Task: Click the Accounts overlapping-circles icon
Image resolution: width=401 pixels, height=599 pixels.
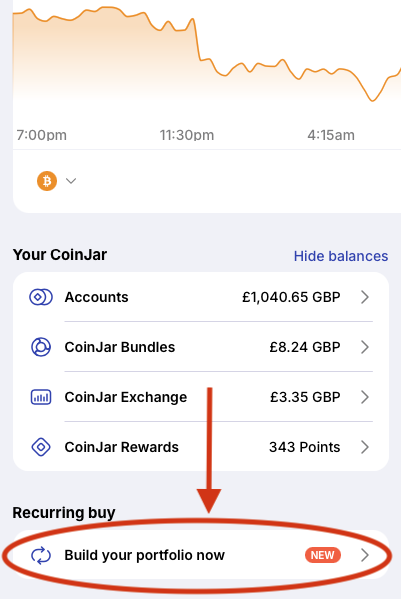Action: tap(41, 297)
